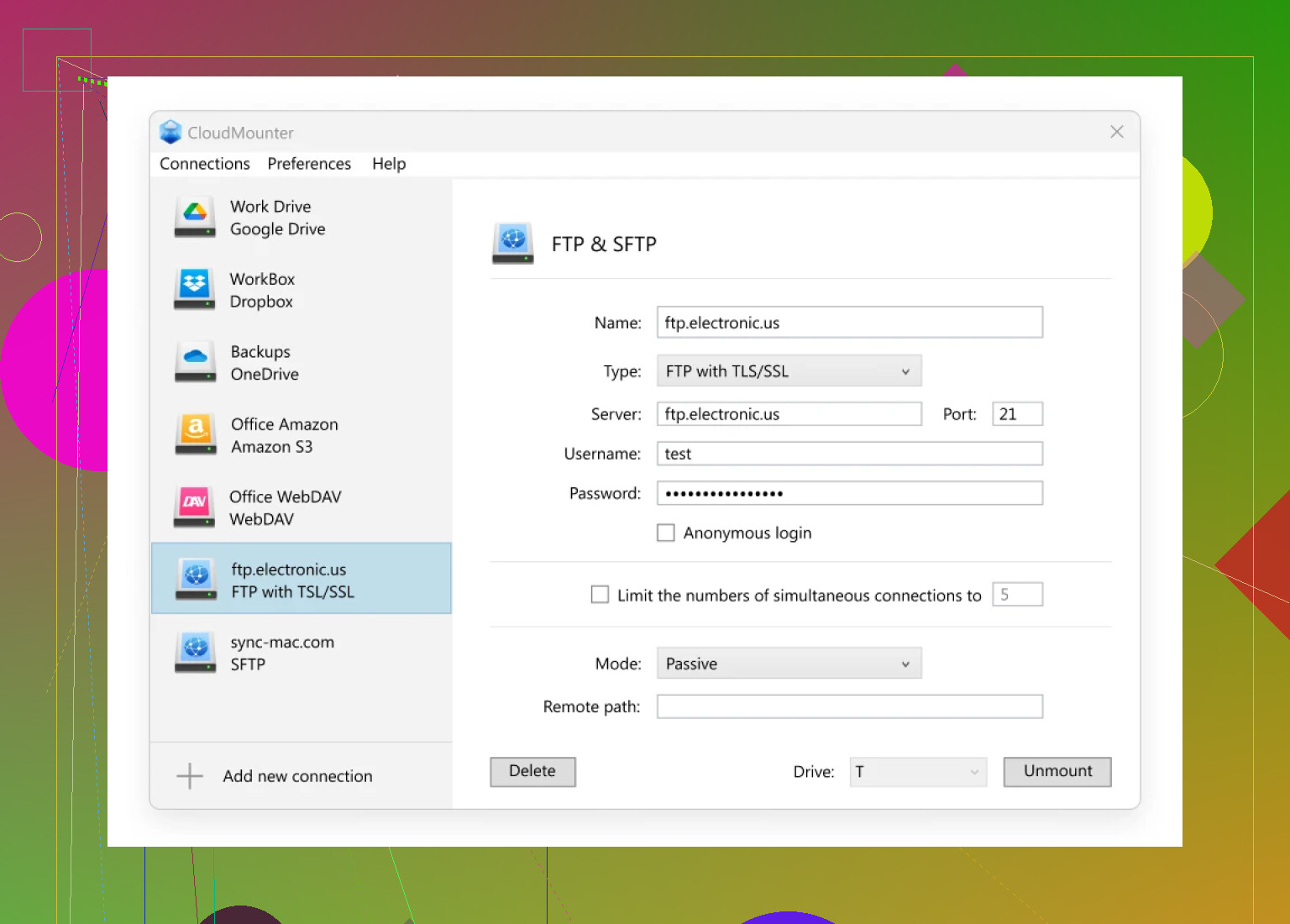Viewport: 1290px width, 924px height.
Task: Select the sync-mac.com SFTP drive icon
Action: coord(195,653)
